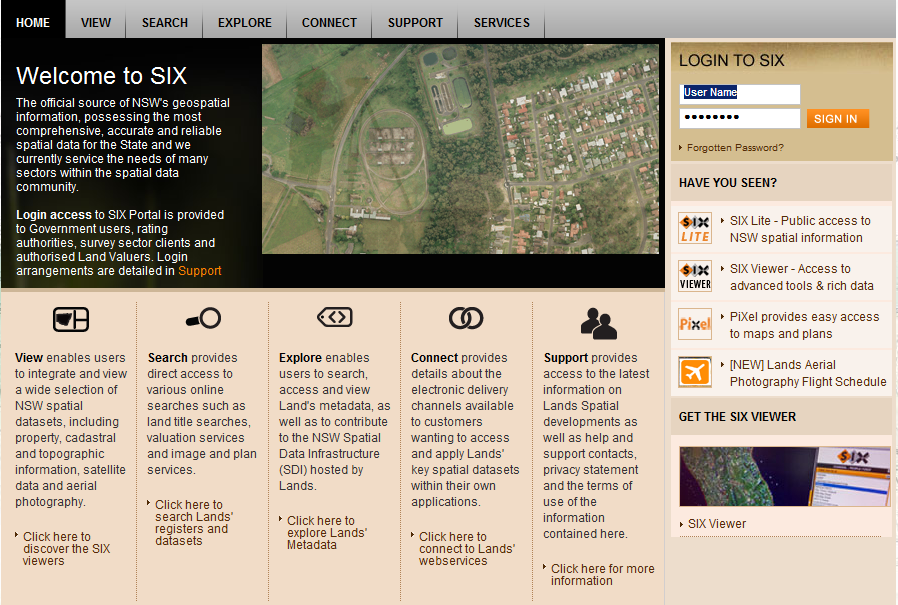Click here to explore Lands' Metadata link
This screenshot has width=898, height=605.
pyautogui.click(x=326, y=533)
